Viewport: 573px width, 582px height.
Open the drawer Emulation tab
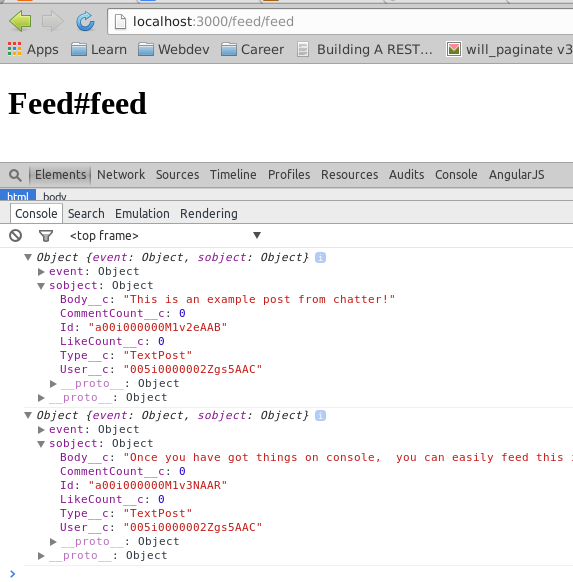pos(142,213)
